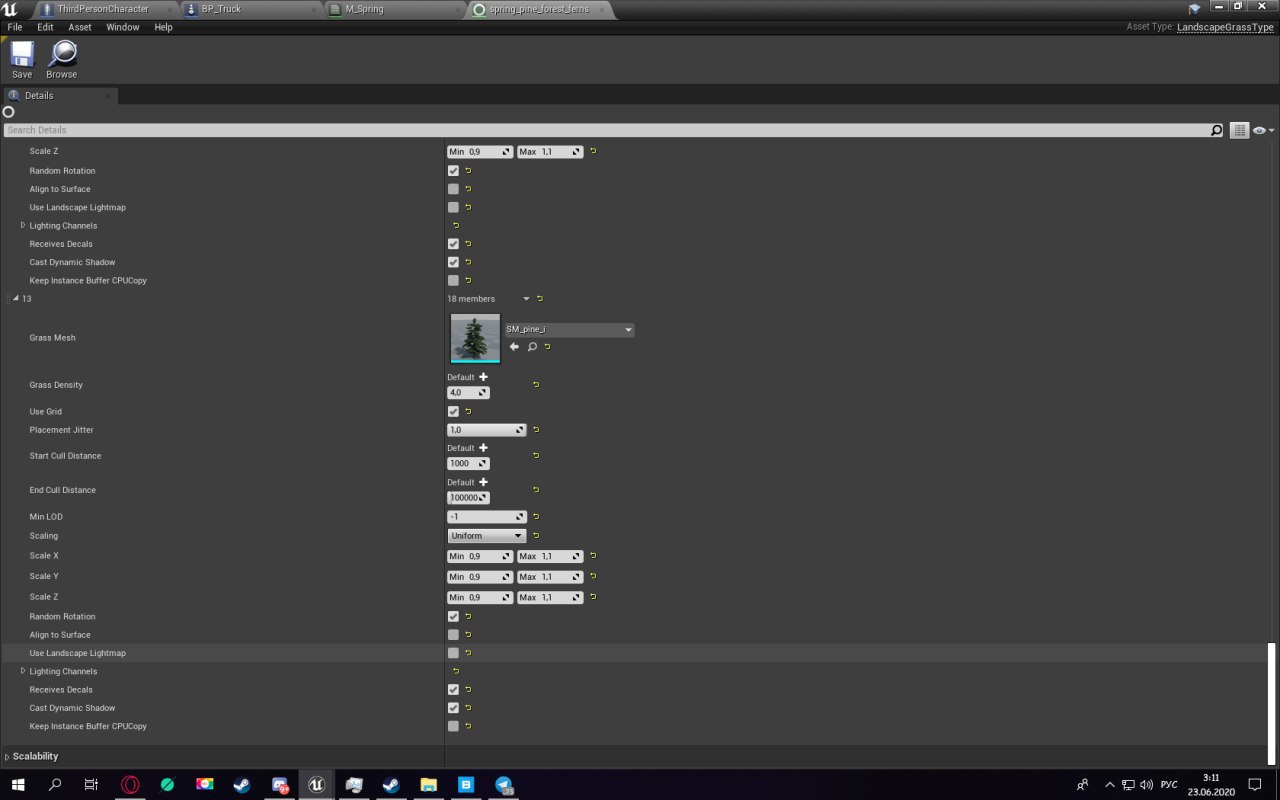Viewport: 1280px width, 800px height.
Task: Disable Cast Dynamic Shadow for element 13
Action: point(453,708)
